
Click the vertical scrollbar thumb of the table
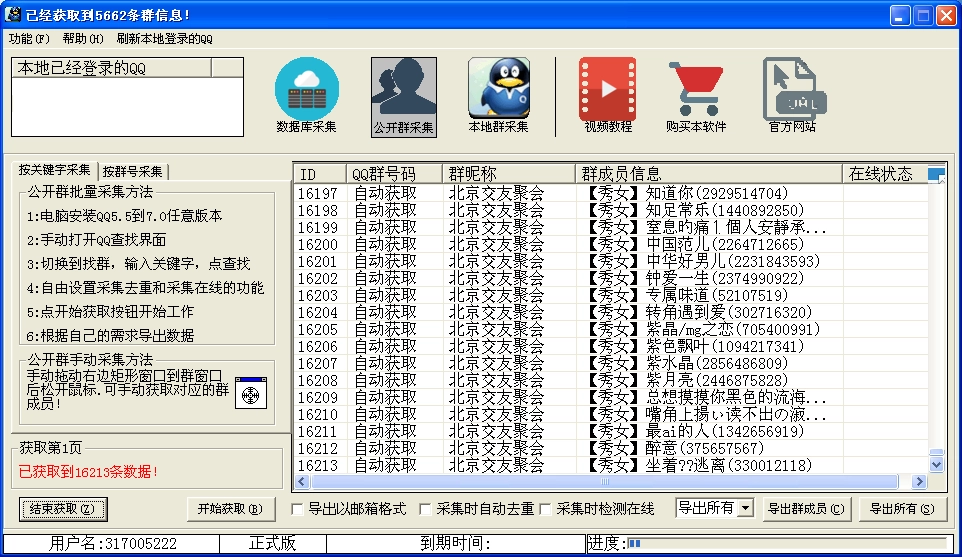[936, 453]
